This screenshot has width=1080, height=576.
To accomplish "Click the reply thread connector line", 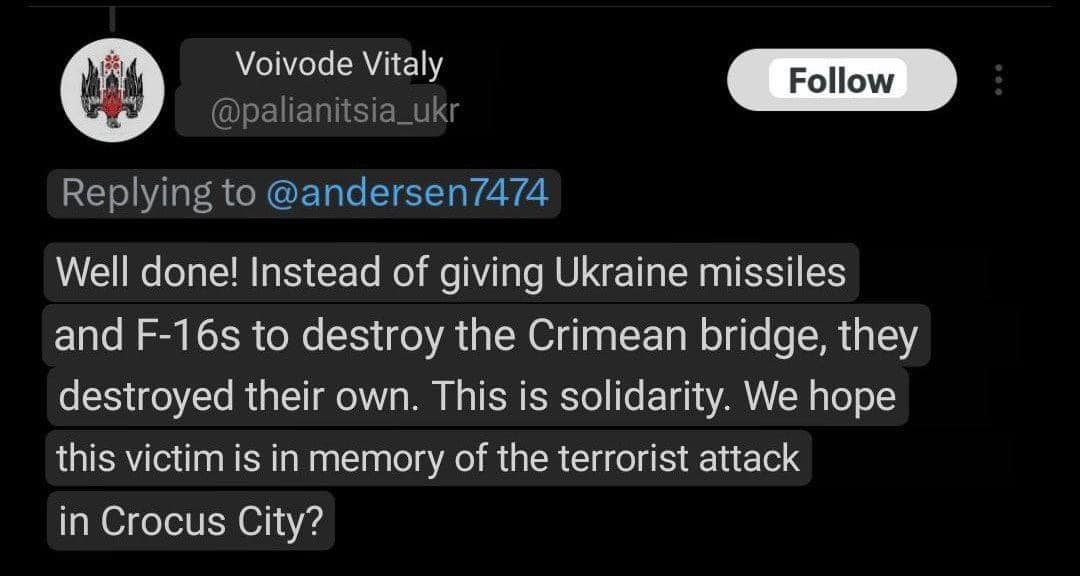I will [110, 17].
